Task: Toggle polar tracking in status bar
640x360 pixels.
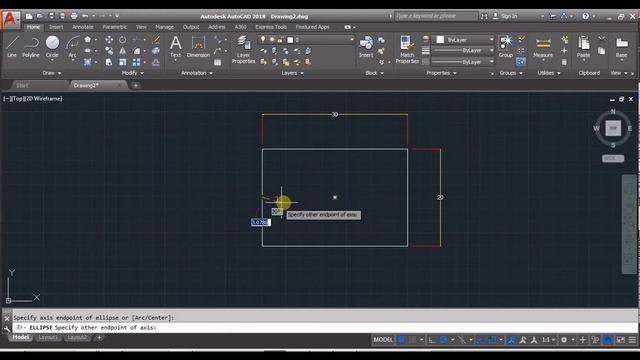Action: [443, 340]
